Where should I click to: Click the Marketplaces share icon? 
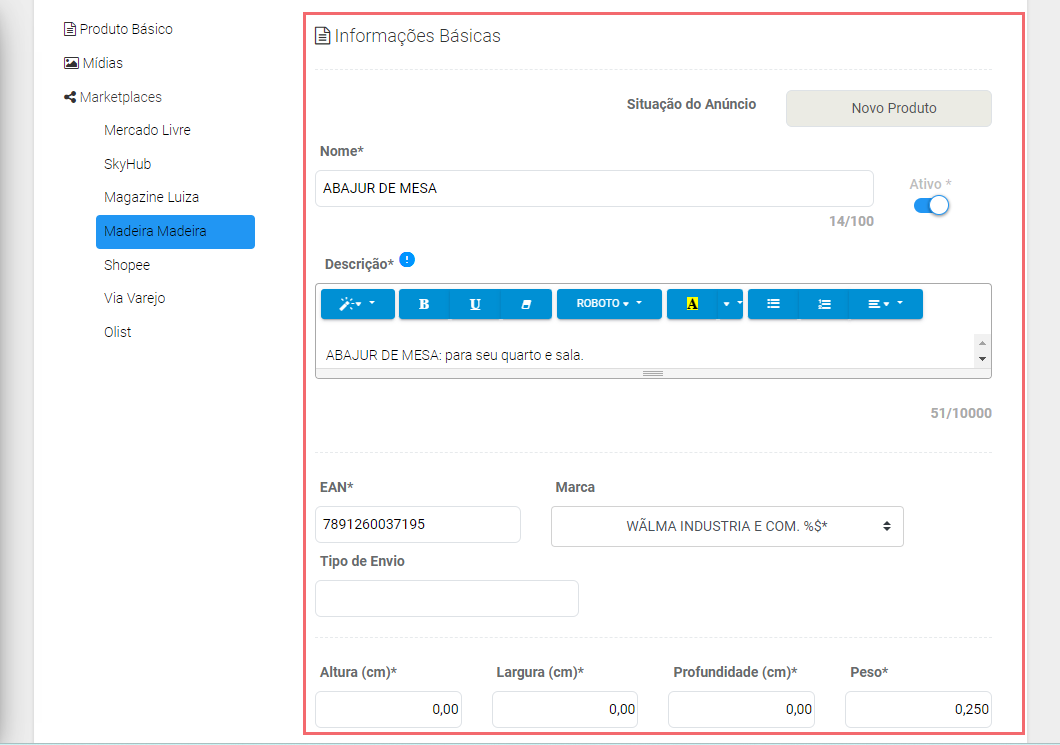[x=70, y=97]
